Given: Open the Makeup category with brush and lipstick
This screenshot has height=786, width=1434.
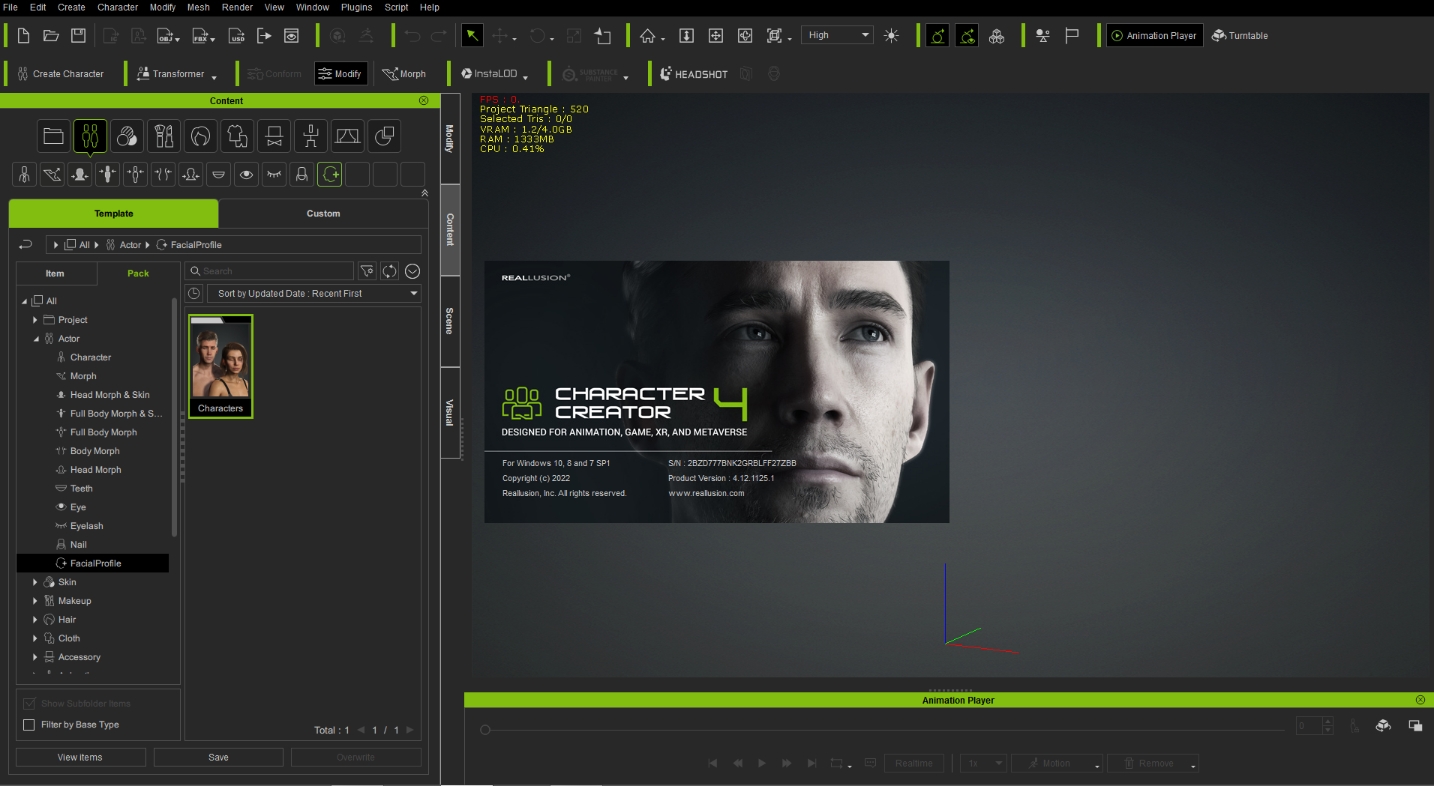Looking at the screenshot, I should tap(164, 136).
